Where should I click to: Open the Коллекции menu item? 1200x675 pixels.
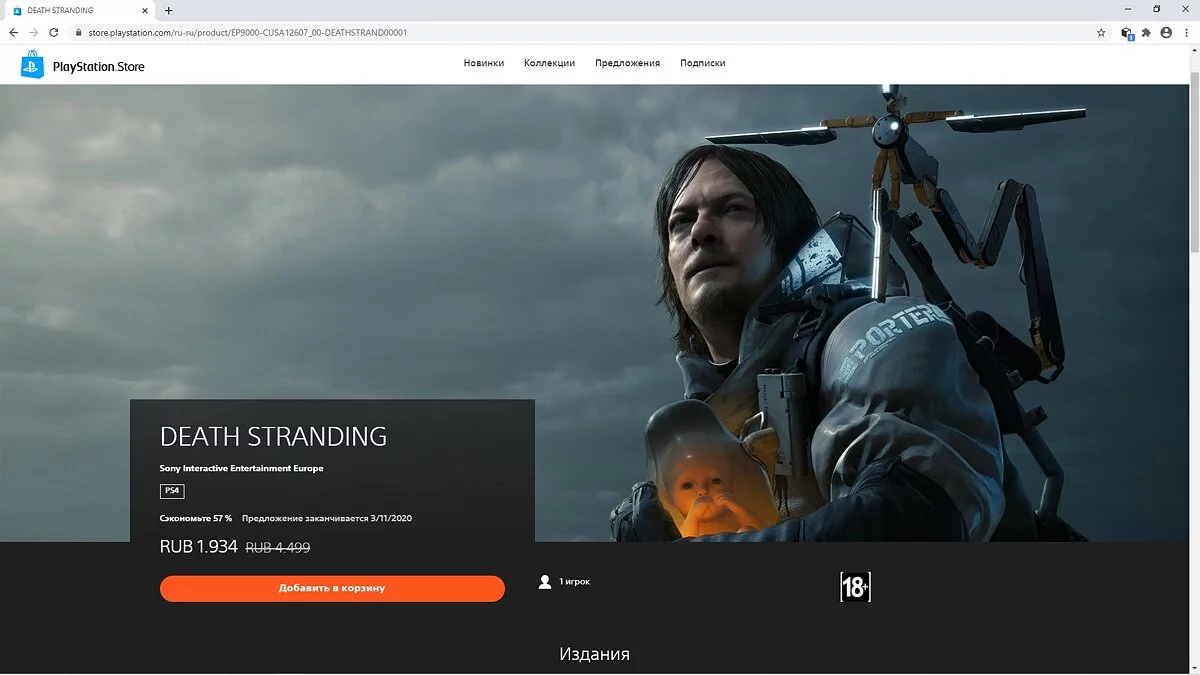coord(549,63)
